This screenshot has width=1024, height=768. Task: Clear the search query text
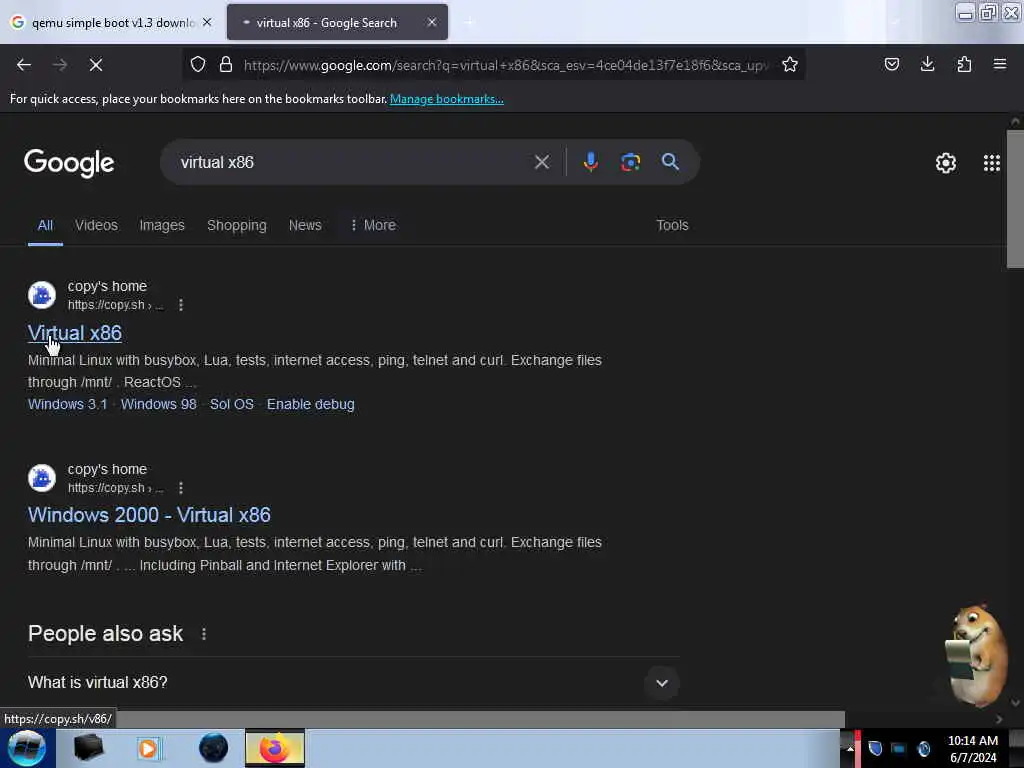[541, 162]
